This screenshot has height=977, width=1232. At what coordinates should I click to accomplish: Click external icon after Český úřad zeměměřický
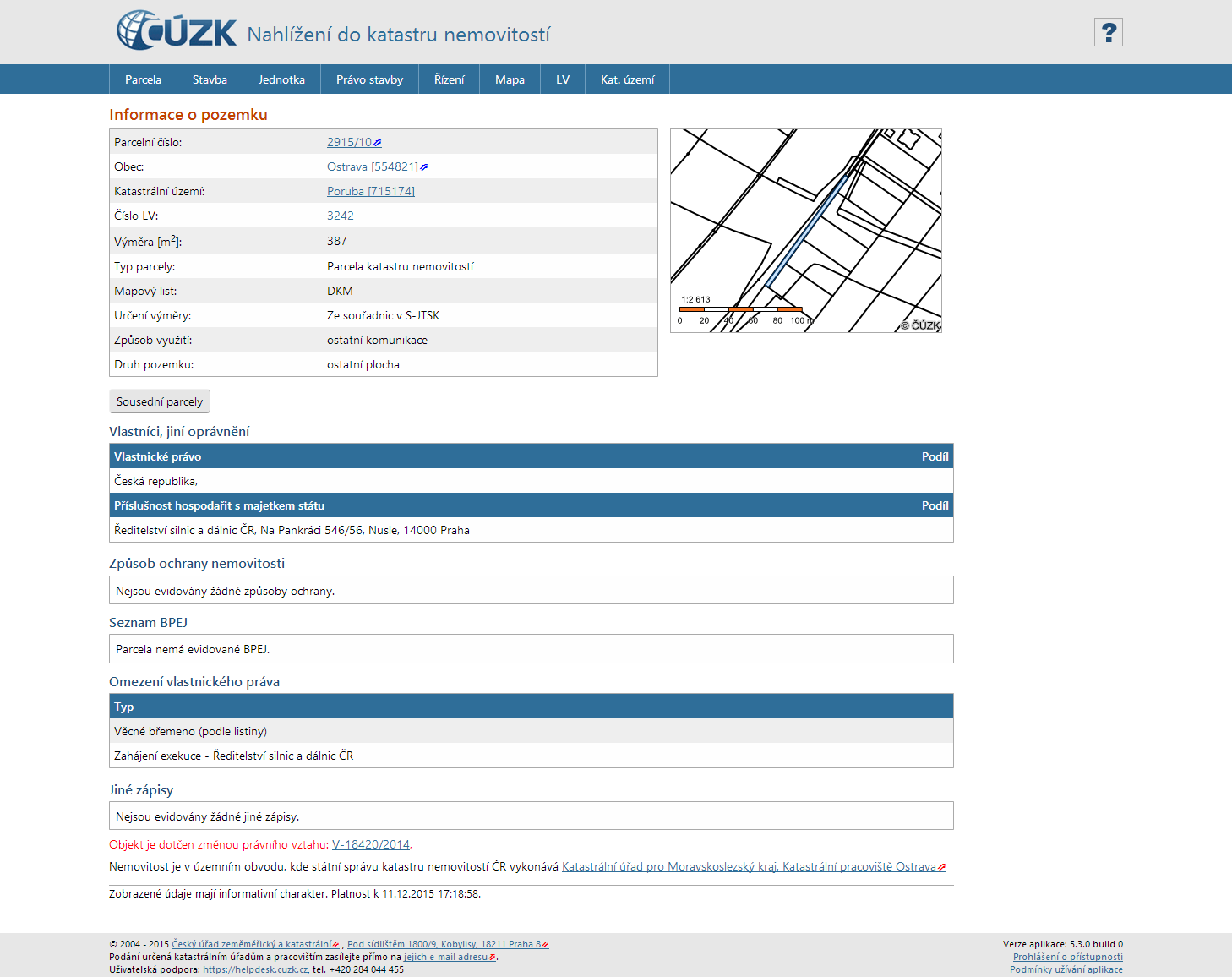(336, 945)
